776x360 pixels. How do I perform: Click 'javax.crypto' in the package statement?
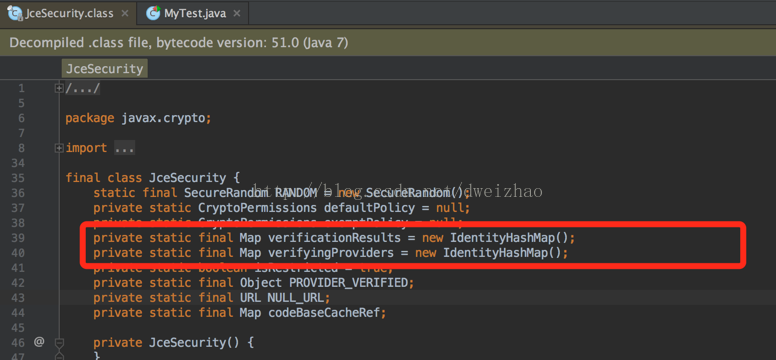[x=164, y=118]
